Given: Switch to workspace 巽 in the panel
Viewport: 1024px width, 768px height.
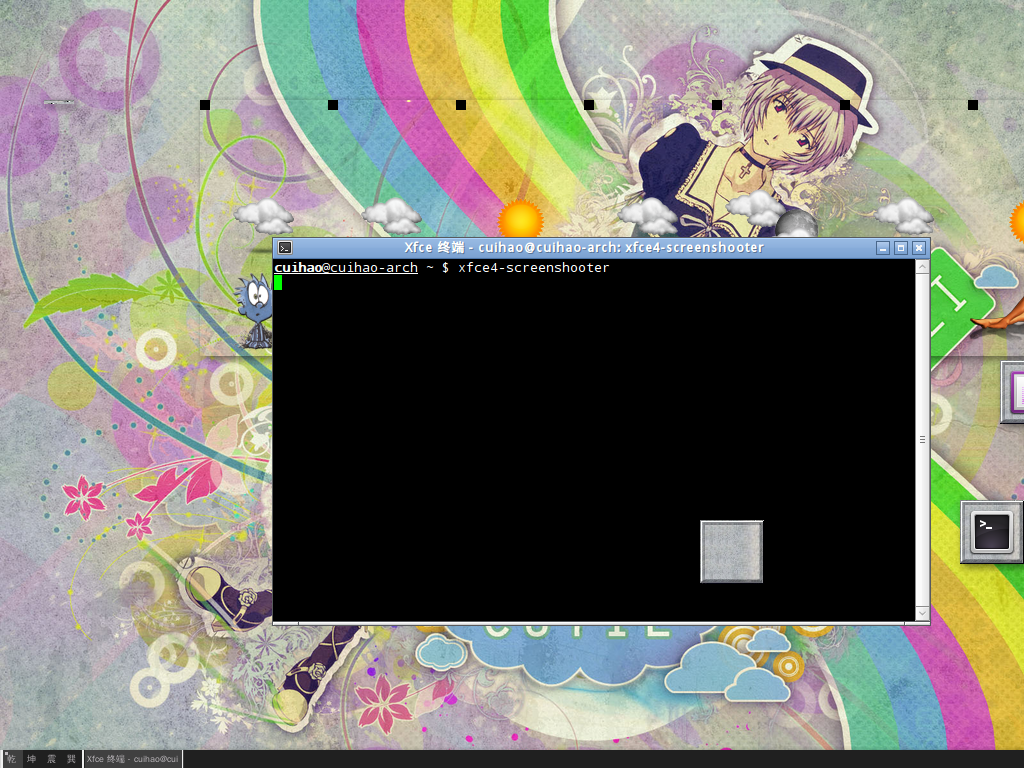Looking at the screenshot, I should (x=71, y=759).
